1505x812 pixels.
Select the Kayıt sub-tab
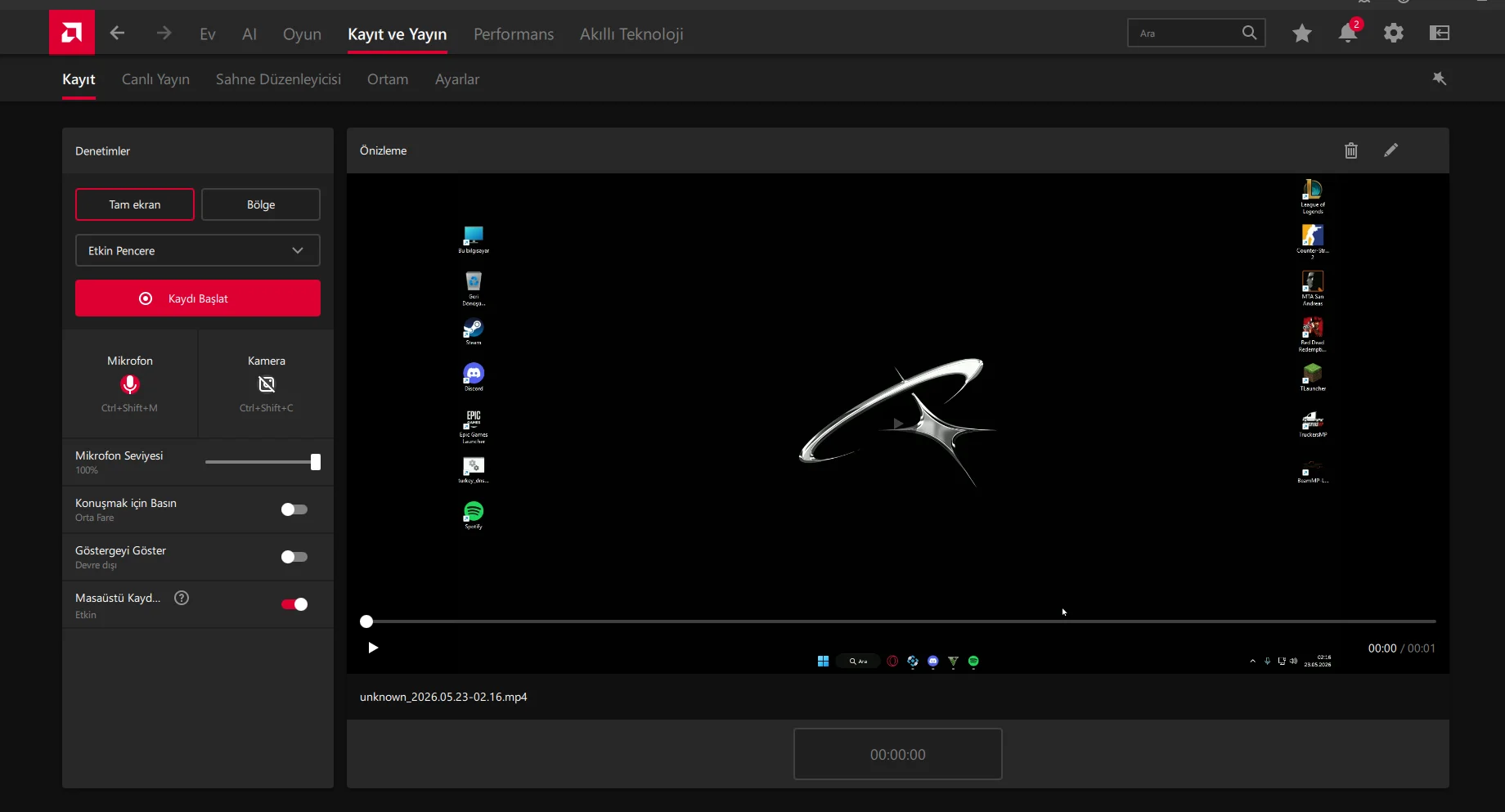[x=79, y=79]
